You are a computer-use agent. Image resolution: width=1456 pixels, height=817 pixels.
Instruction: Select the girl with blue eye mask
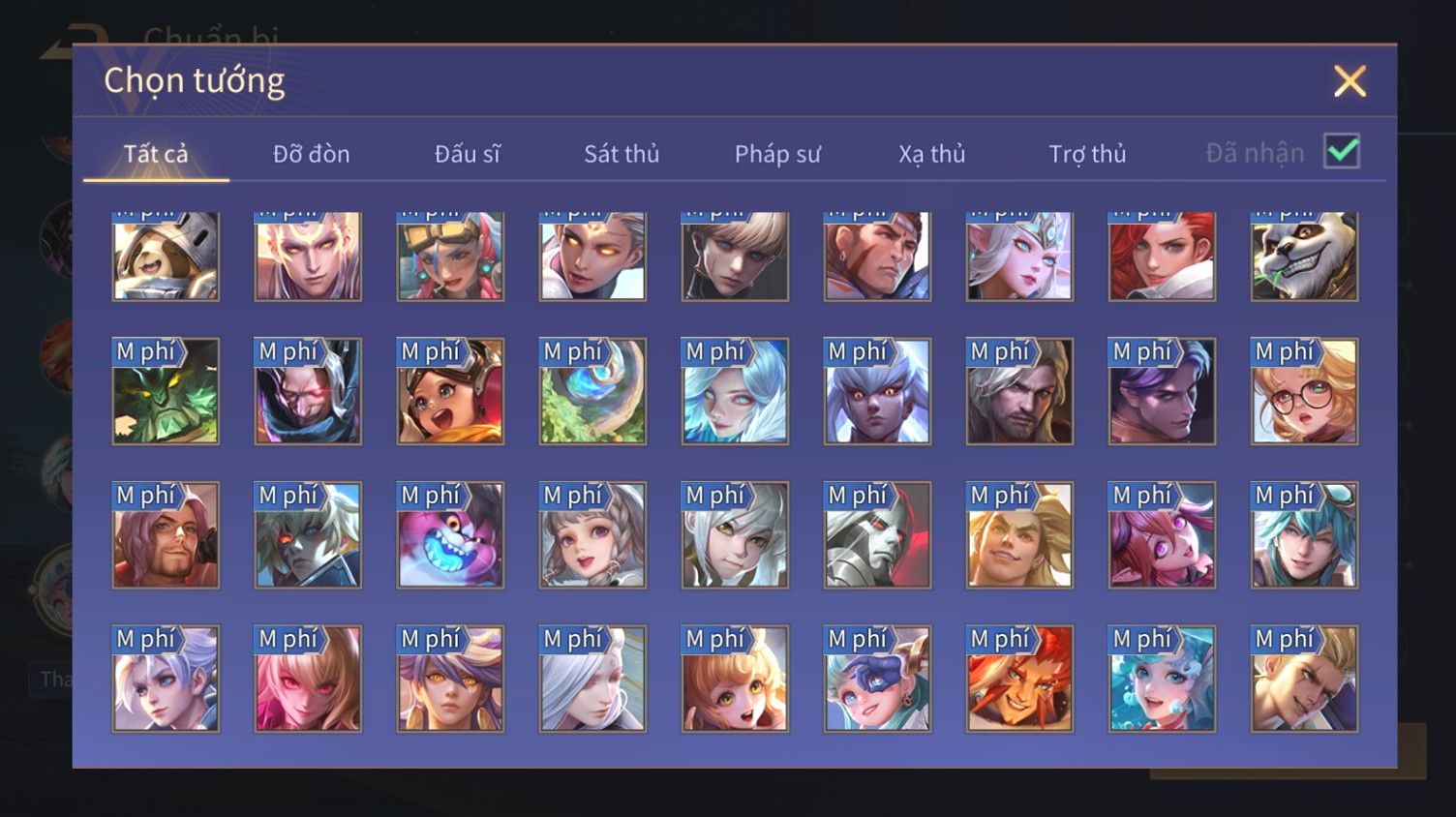(877, 678)
